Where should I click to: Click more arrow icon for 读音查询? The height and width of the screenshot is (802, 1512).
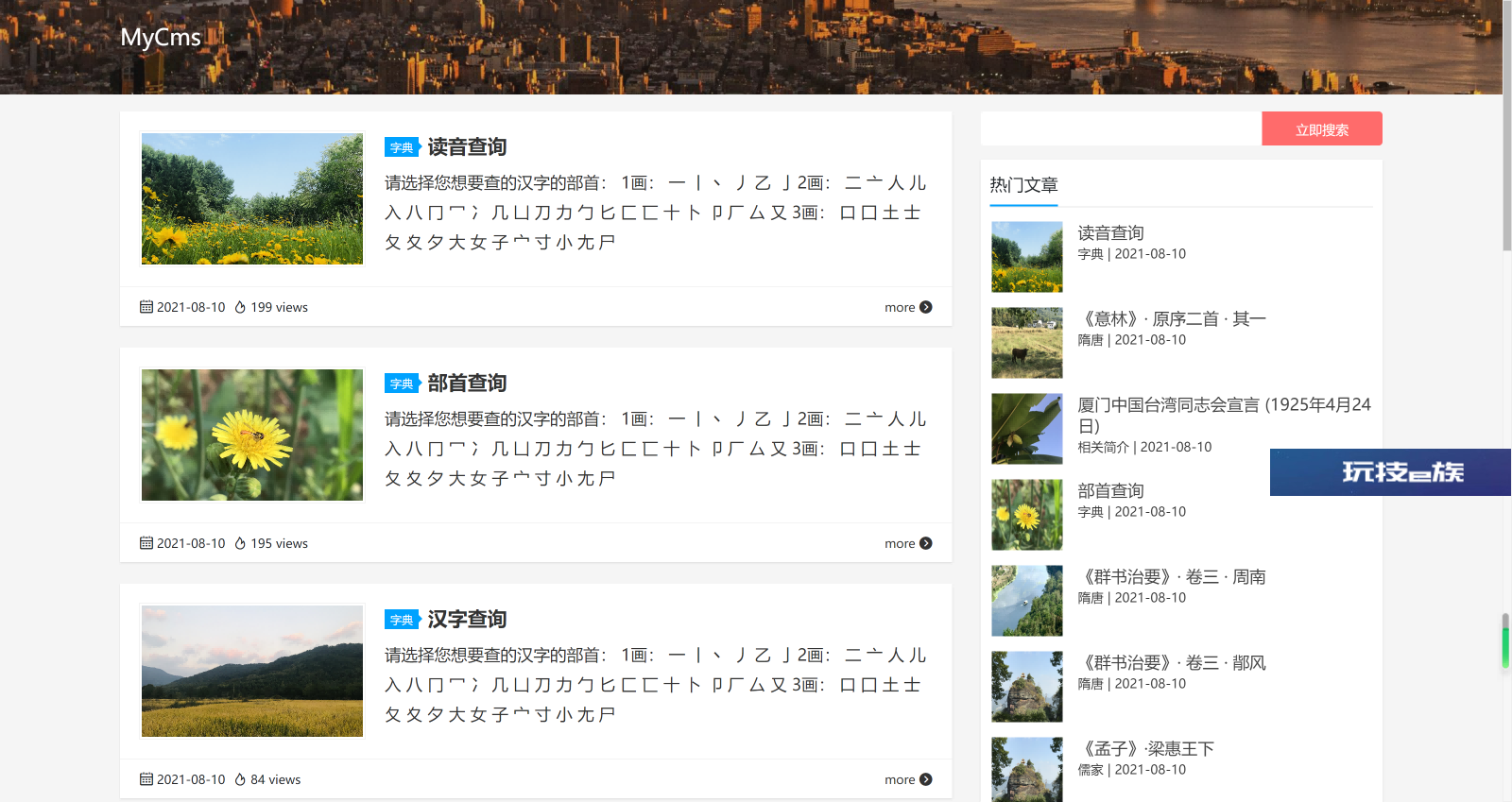click(925, 307)
